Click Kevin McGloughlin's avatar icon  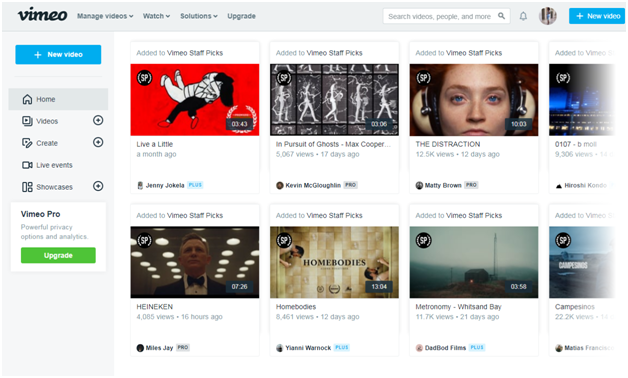point(280,185)
